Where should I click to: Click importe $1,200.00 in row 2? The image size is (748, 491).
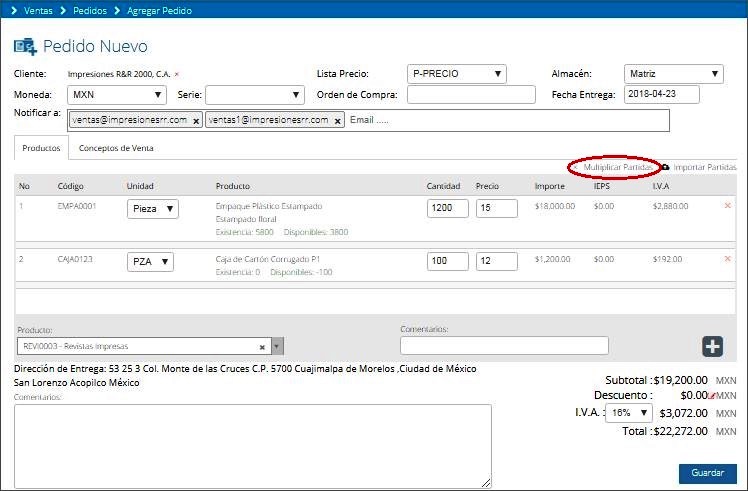[x=552, y=259]
